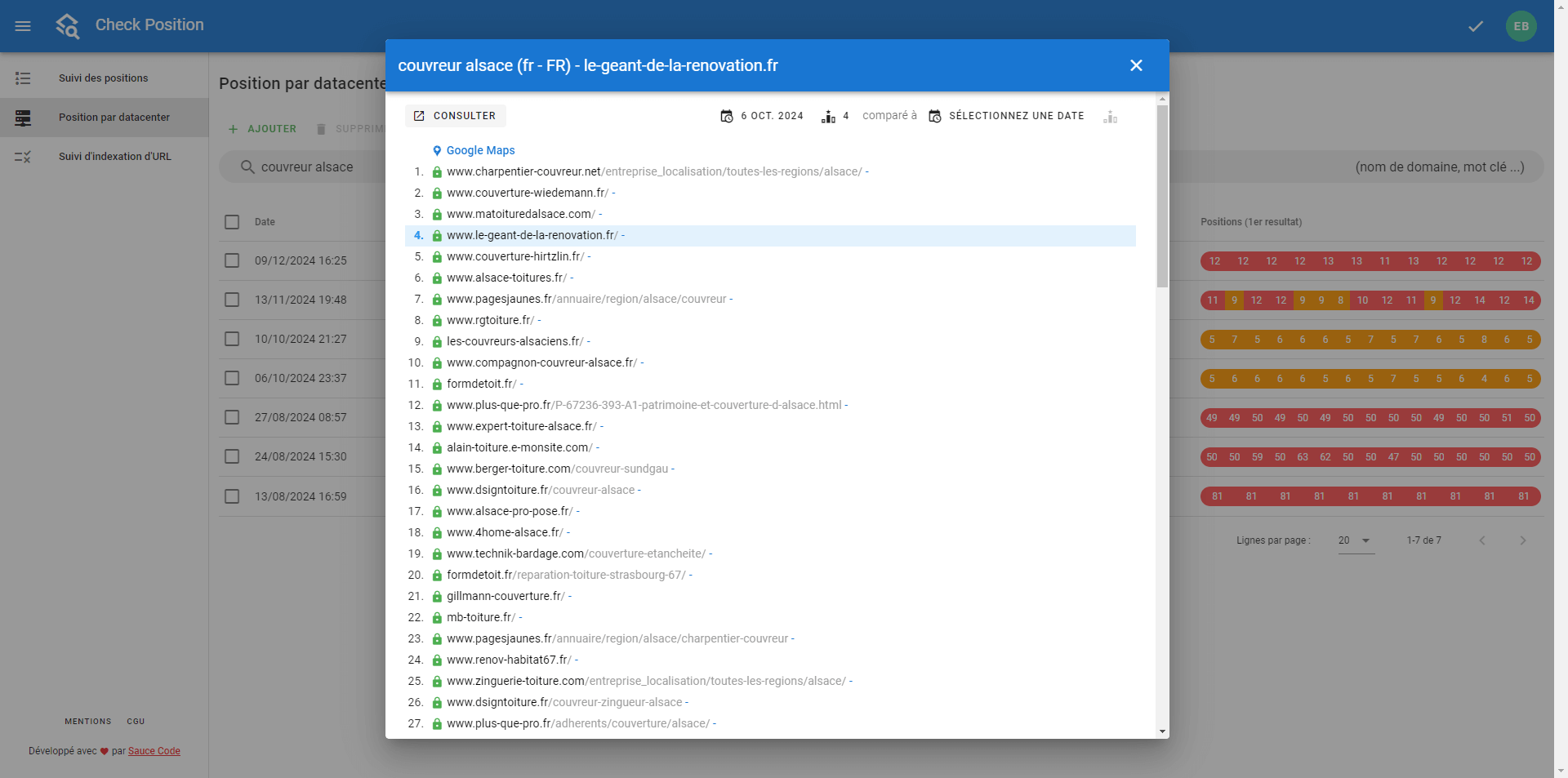This screenshot has width=1568, height=778.
Task: Click the greyed comparison rank icon
Action: 1110,117
